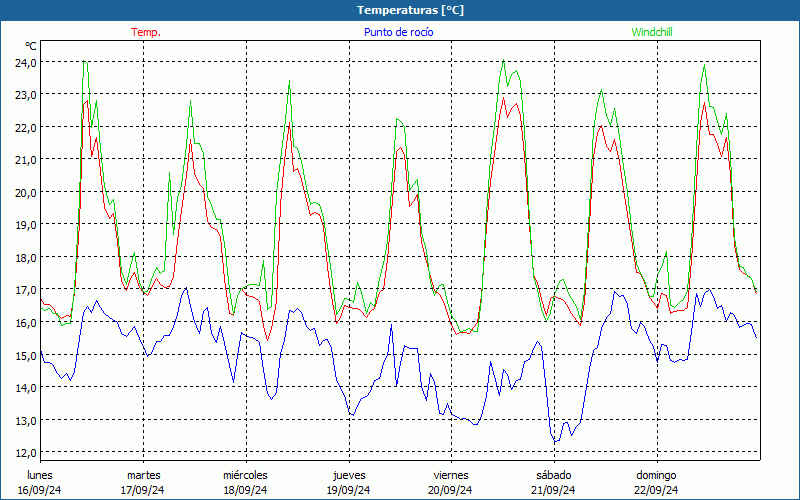
Task: Click the 'Temperaturas [°C]' chart title
Action: [x=410, y=10]
